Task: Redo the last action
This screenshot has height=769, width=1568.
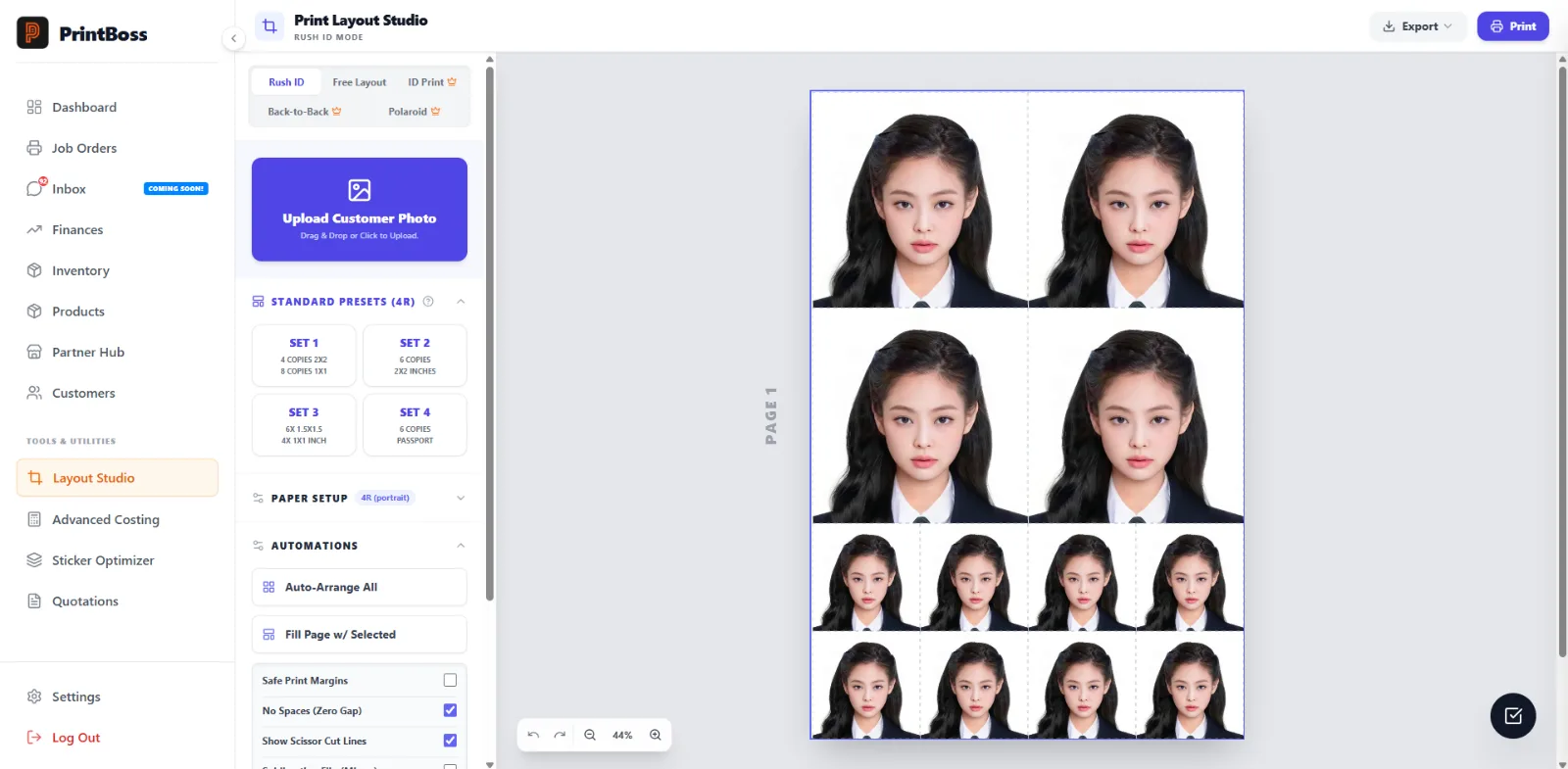Action: pyautogui.click(x=560, y=735)
